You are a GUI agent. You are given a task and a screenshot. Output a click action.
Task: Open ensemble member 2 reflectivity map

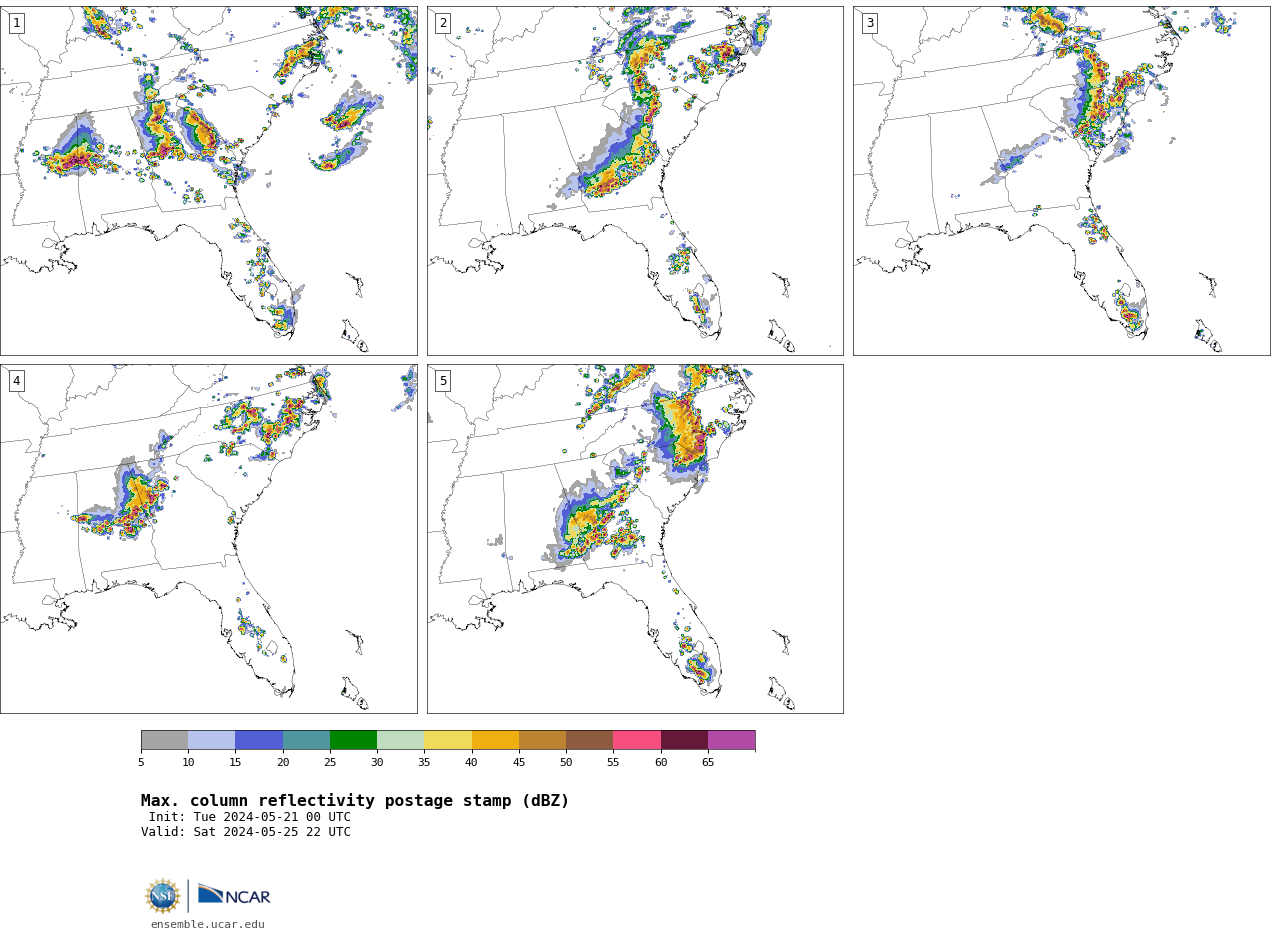[635, 181]
